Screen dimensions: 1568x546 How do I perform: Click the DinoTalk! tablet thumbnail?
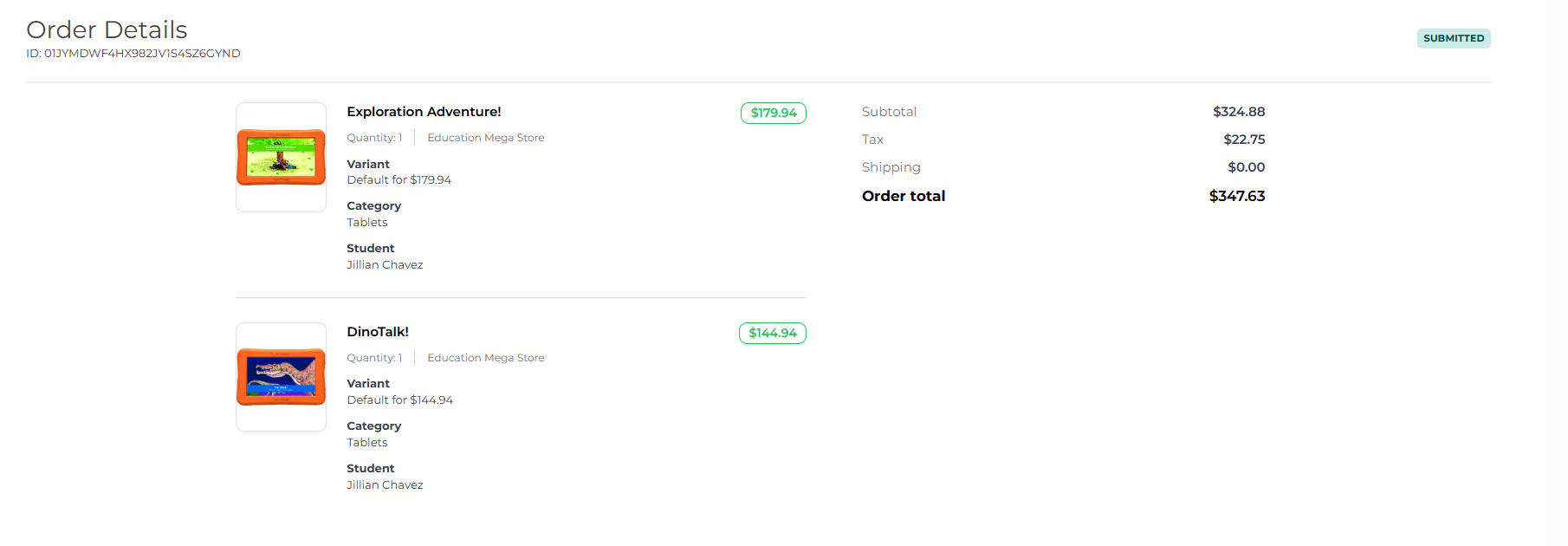click(281, 377)
